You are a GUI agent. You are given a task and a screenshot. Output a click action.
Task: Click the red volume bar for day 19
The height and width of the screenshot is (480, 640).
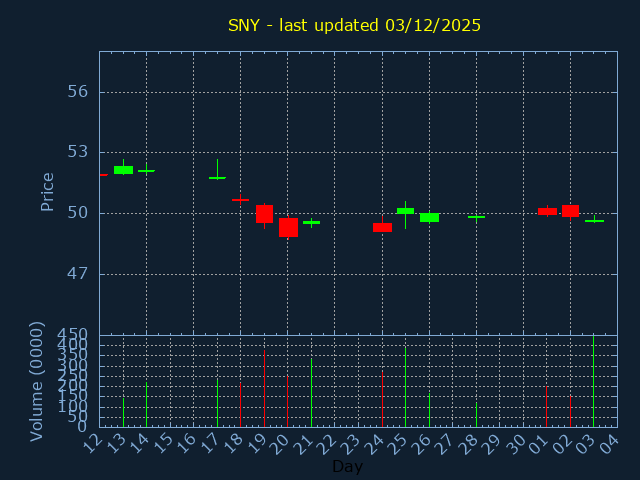(264, 389)
